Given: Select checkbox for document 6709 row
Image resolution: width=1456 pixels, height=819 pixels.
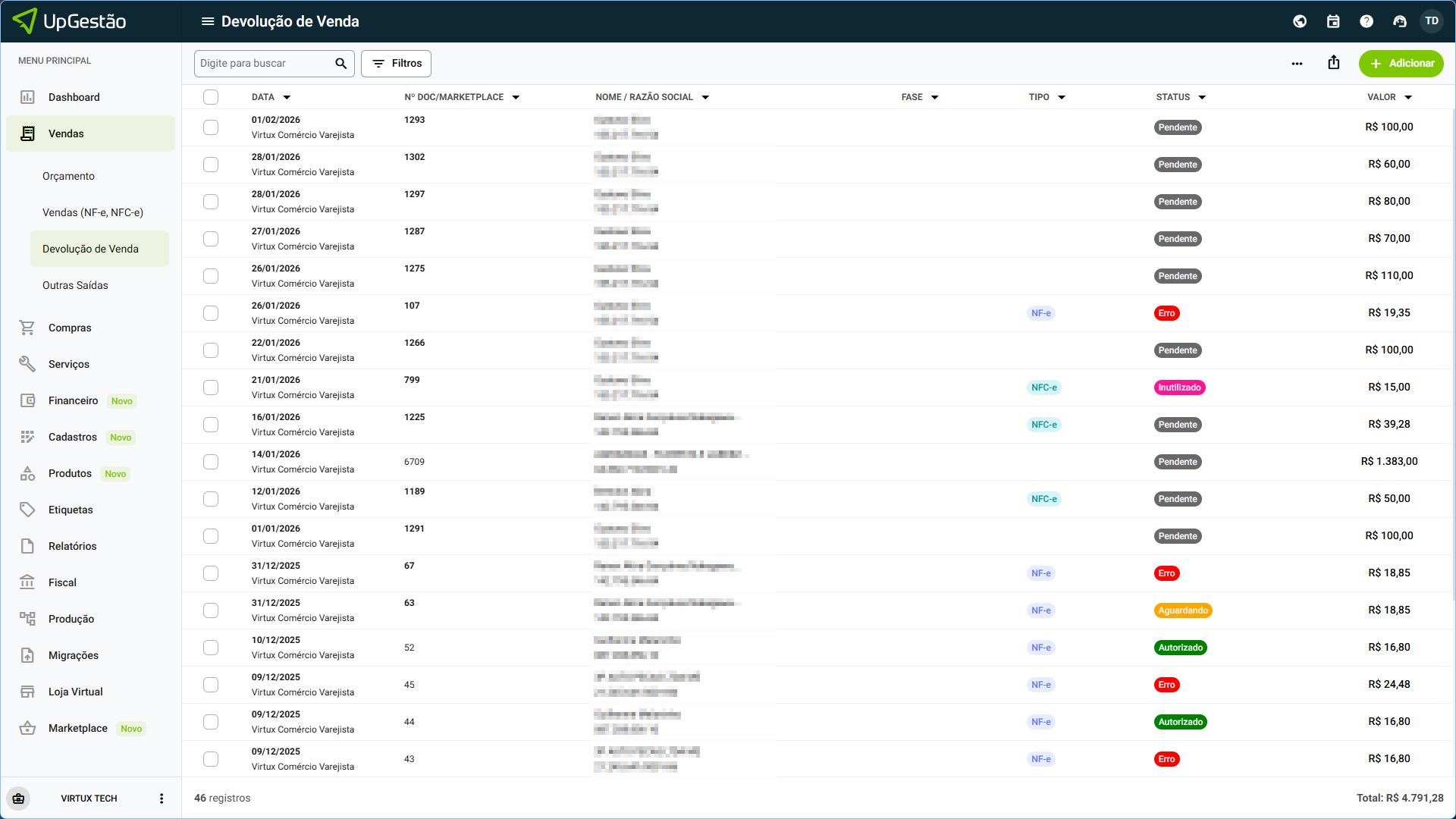Looking at the screenshot, I should coord(211,462).
